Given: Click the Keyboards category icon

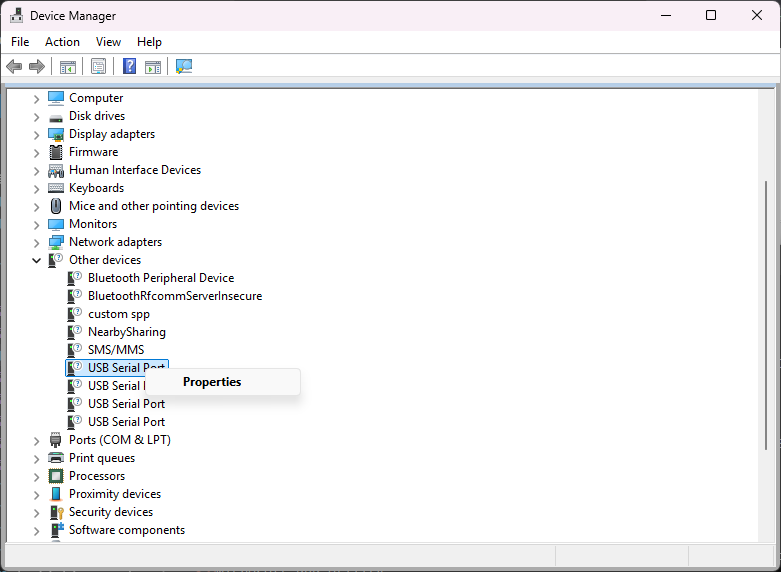Looking at the screenshot, I should [x=56, y=188].
